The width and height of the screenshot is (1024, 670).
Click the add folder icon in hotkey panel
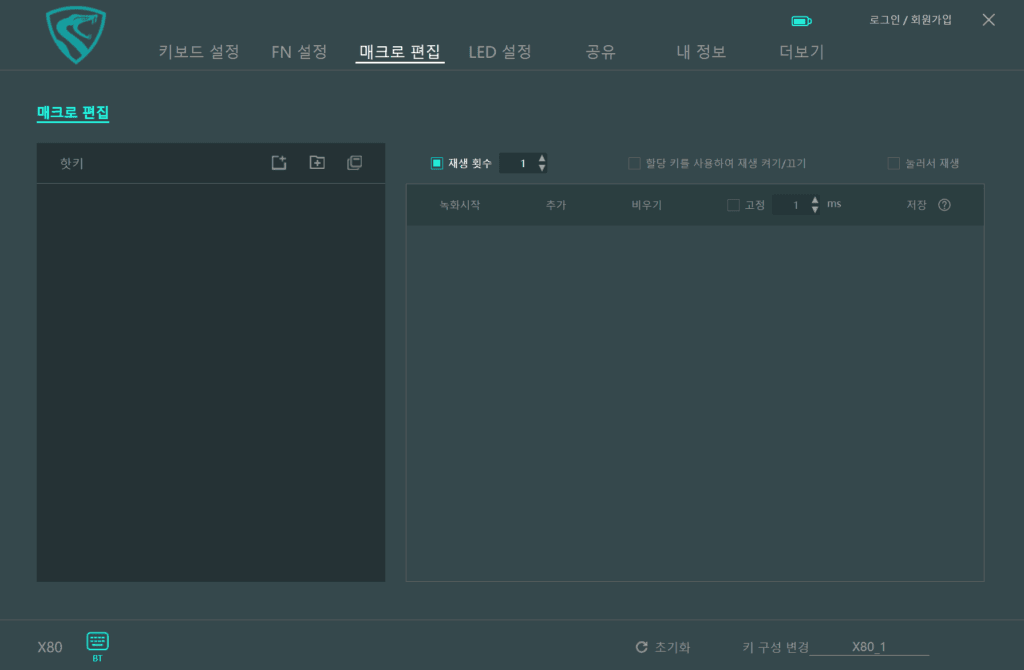tap(317, 163)
